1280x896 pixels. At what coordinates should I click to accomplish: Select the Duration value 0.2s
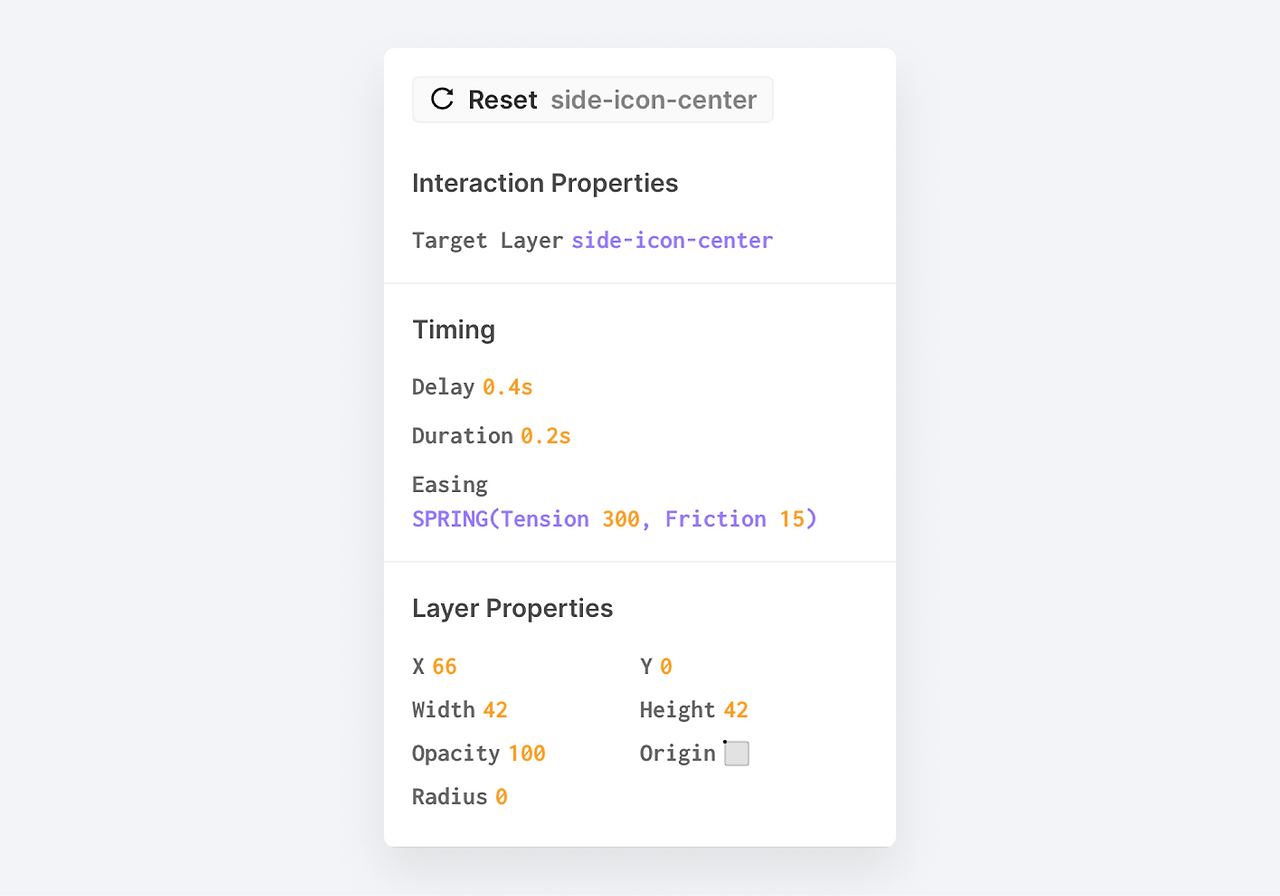[x=546, y=436]
